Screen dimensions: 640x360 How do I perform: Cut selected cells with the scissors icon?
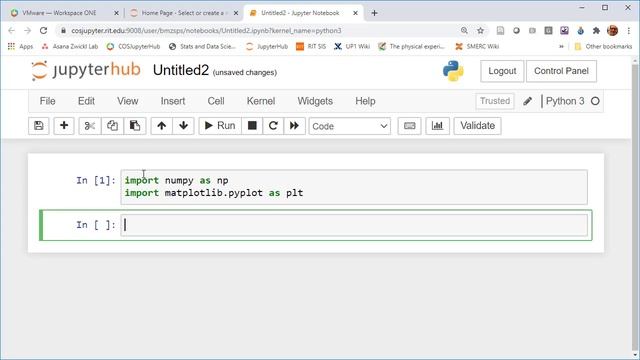coord(90,126)
